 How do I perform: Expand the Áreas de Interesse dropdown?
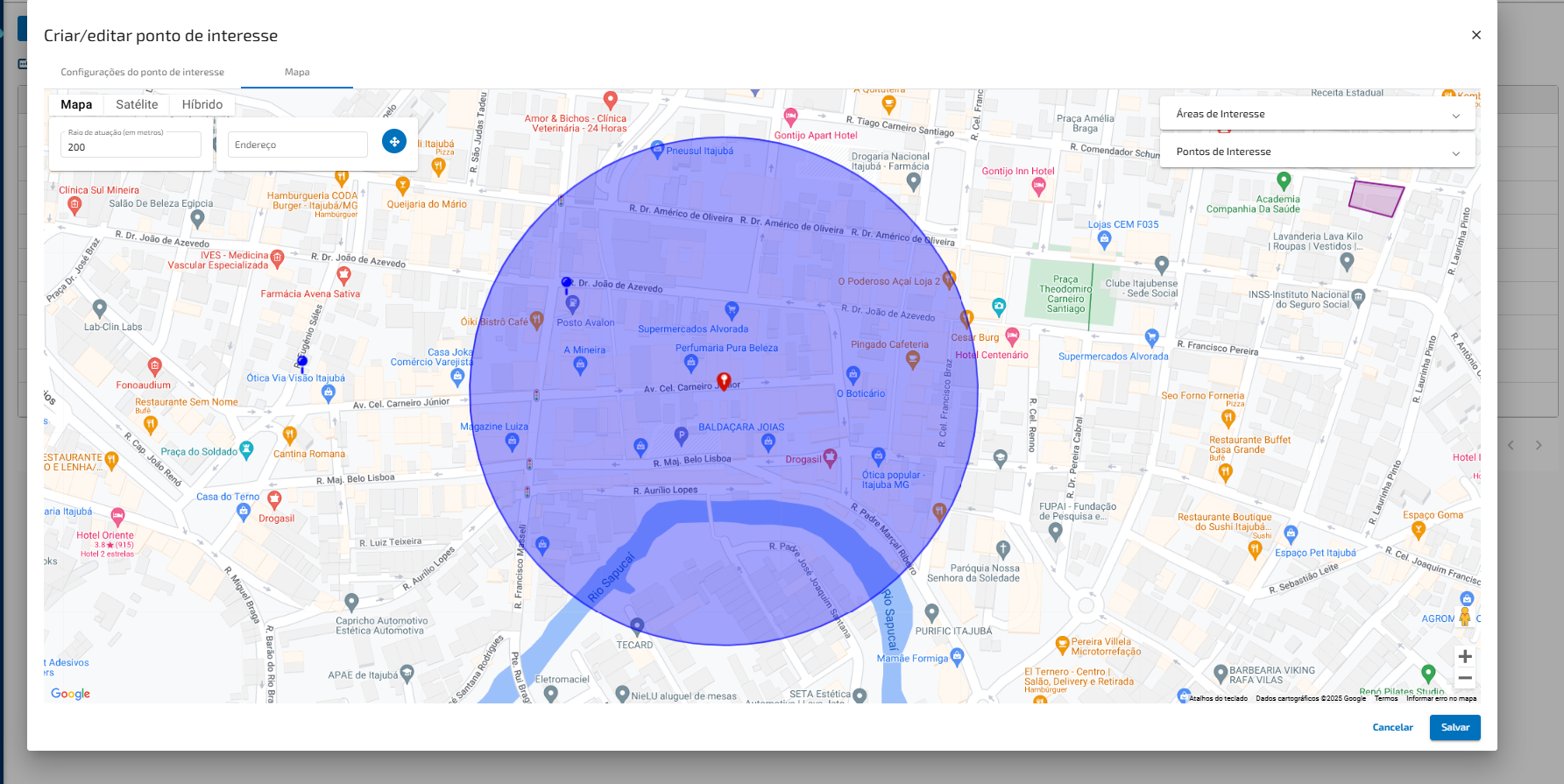[x=1317, y=114]
